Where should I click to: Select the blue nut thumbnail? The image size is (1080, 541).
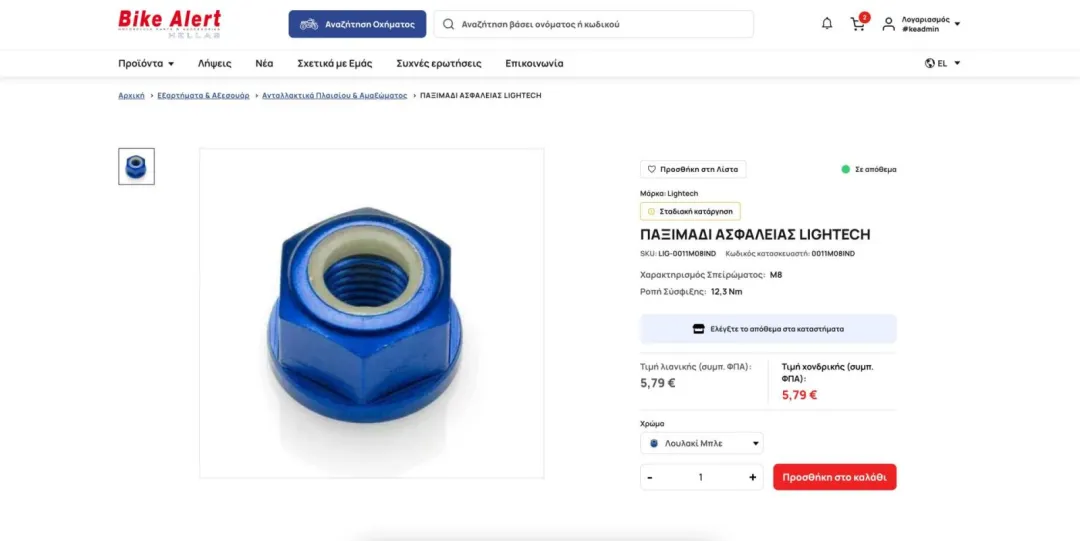pyautogui.click(x=136, y=166)
